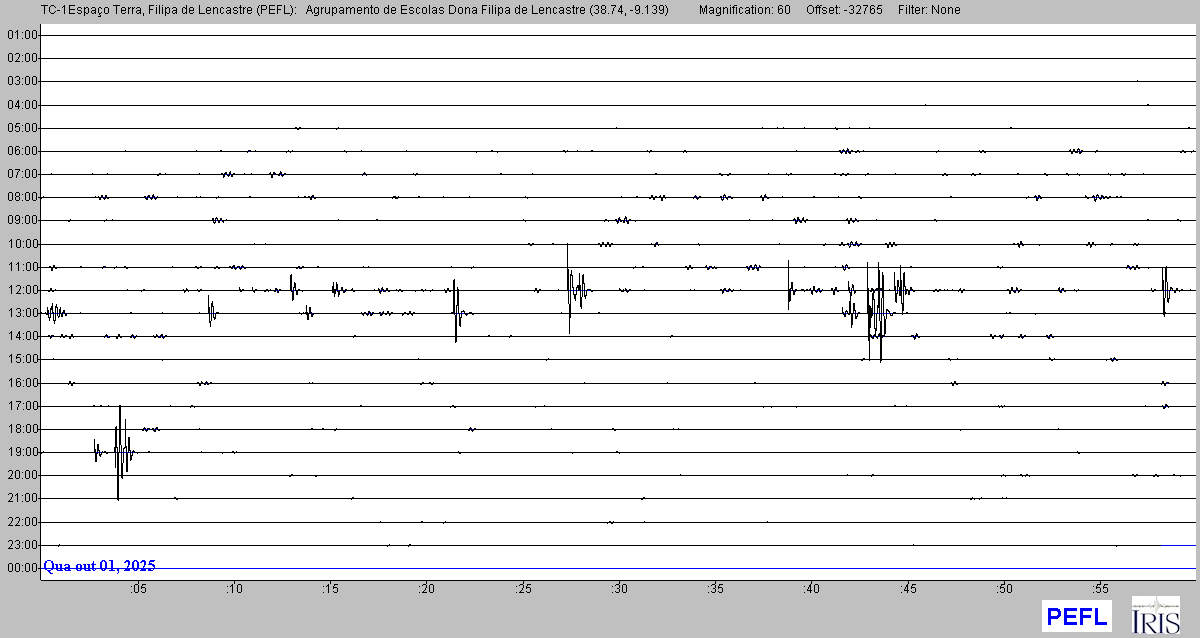This screenshot has height=638, width=1200.
Task: Click the 01:00 hour label
Action: [x=21, y=35]
